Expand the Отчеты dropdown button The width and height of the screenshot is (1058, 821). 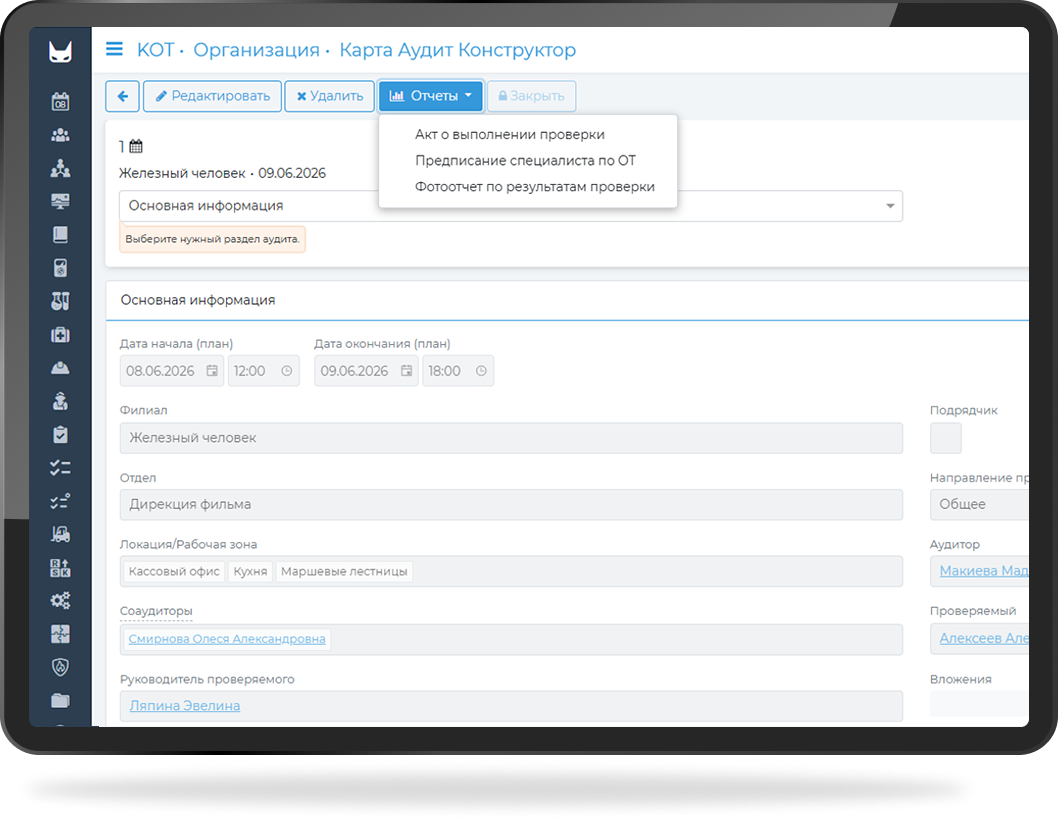click(x=430, y=96)
